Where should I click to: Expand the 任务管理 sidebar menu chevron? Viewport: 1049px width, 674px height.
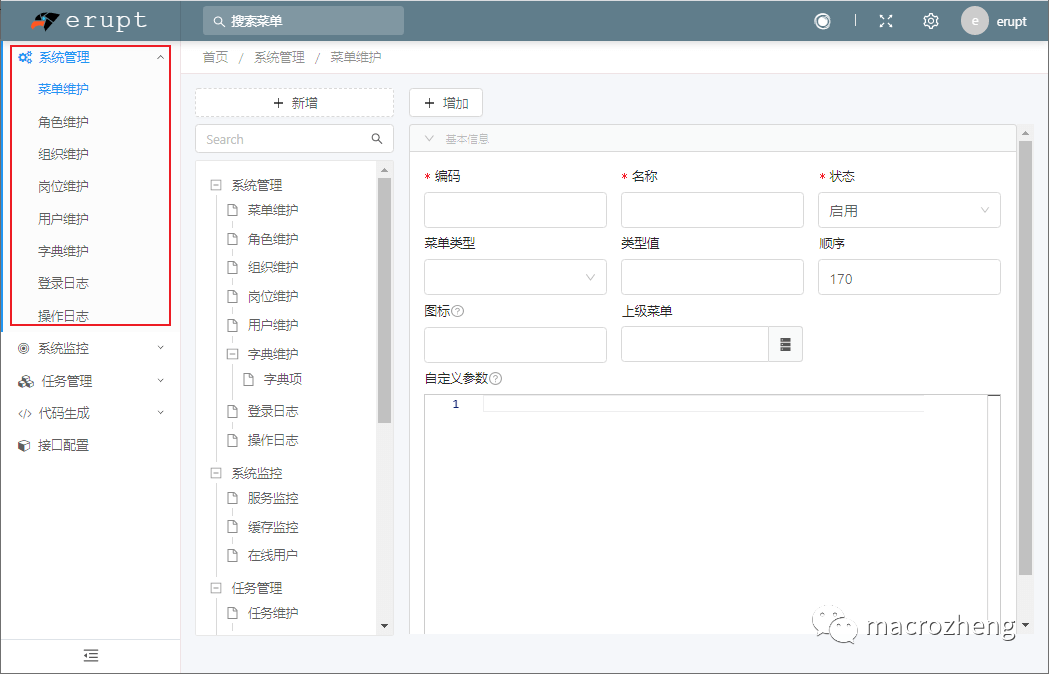(161, 380)
